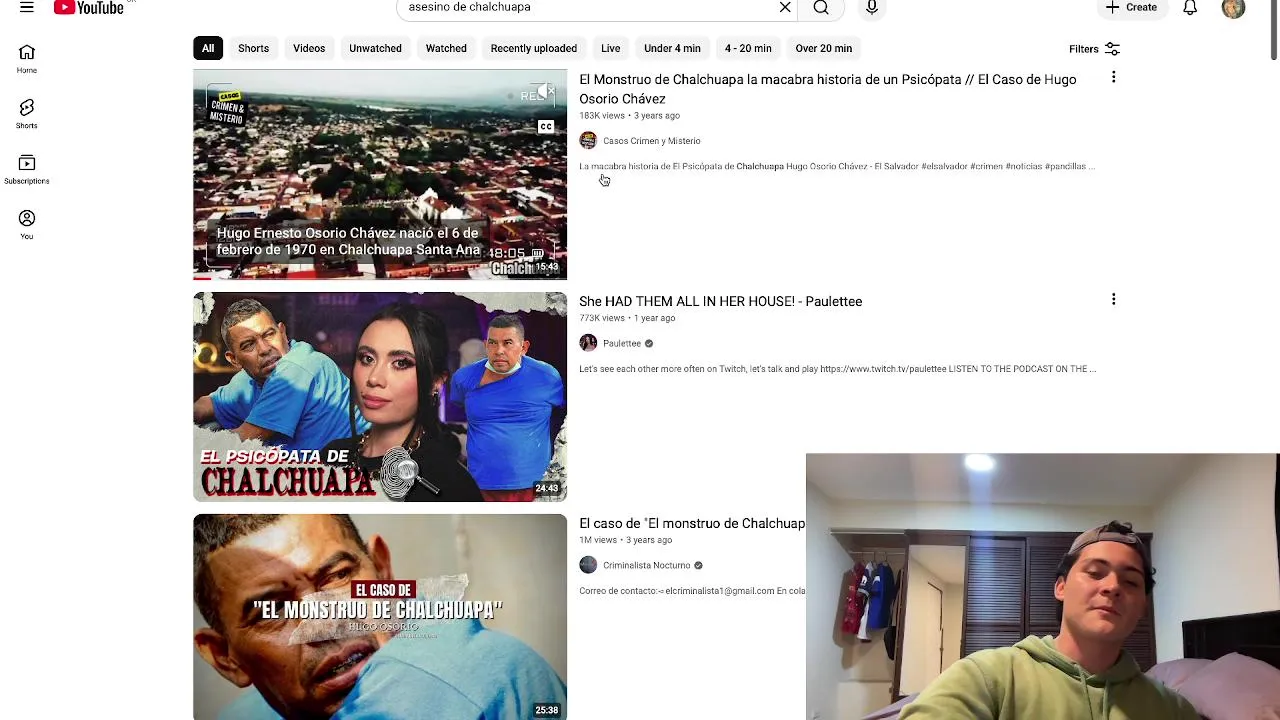Toggle the CC captions on preview thumbnail
The height and width of the screenshot is (720, 1280).
(x=546, y=127)
